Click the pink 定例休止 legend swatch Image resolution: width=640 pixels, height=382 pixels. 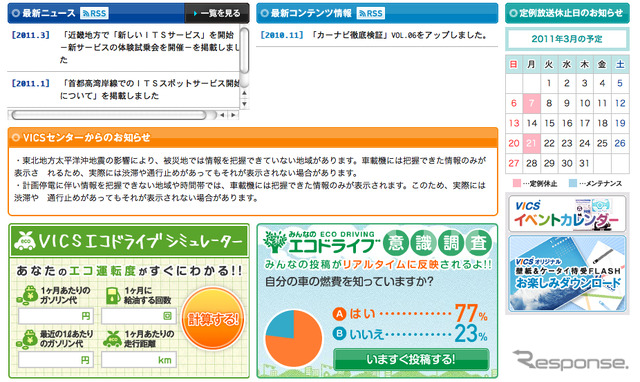(517, 183)
